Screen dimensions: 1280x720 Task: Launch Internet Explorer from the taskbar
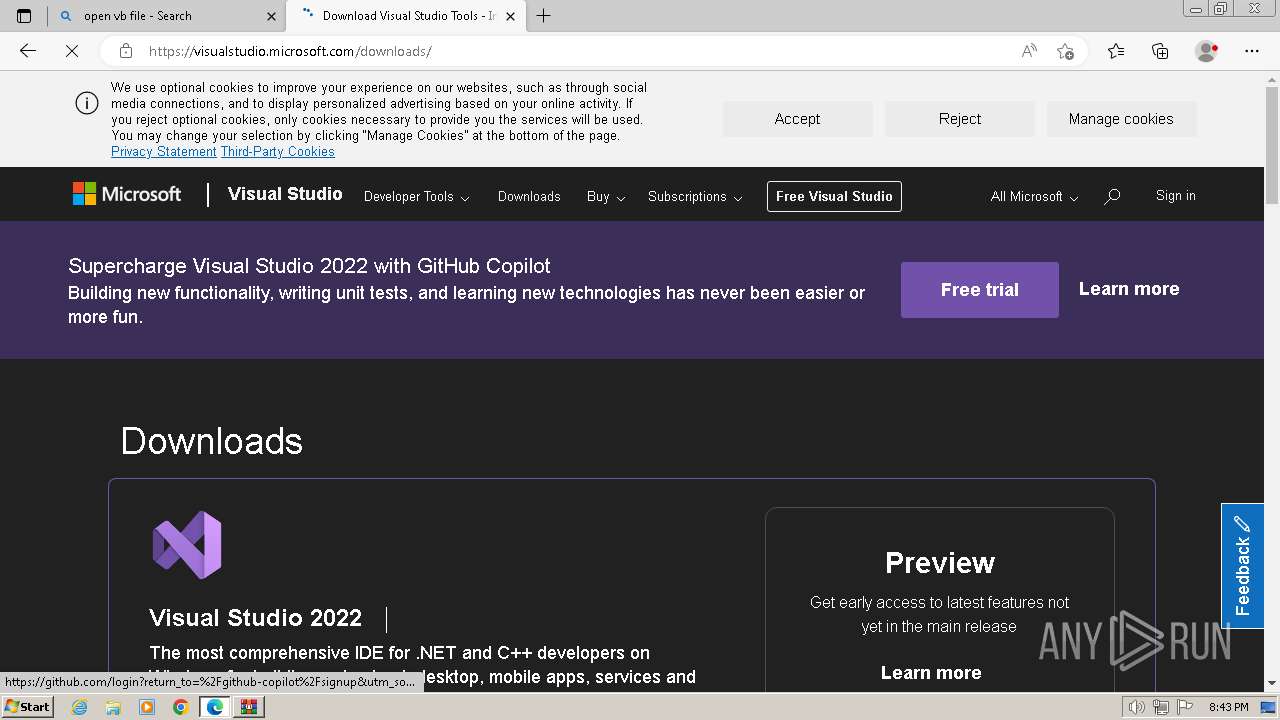tap(79, 707)
